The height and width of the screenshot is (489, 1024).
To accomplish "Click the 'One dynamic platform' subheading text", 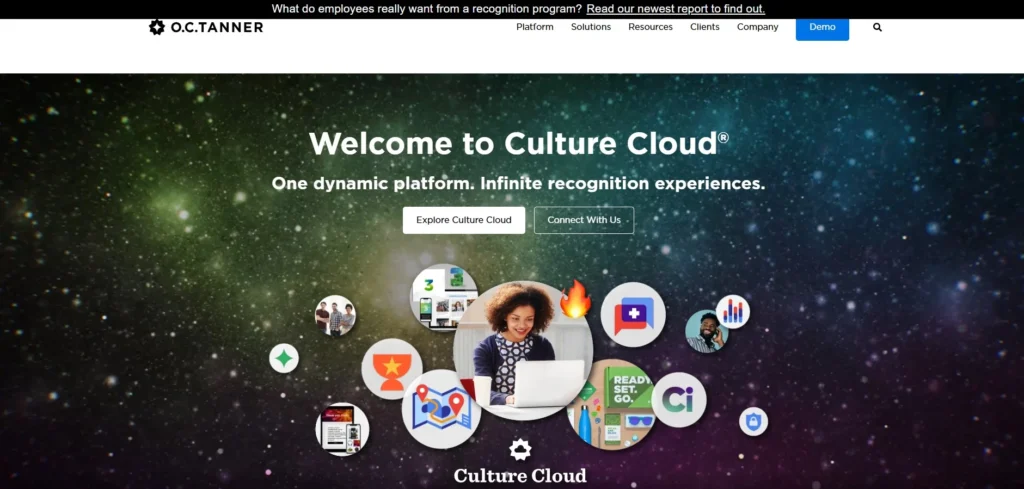I will (x=519, y=183).
